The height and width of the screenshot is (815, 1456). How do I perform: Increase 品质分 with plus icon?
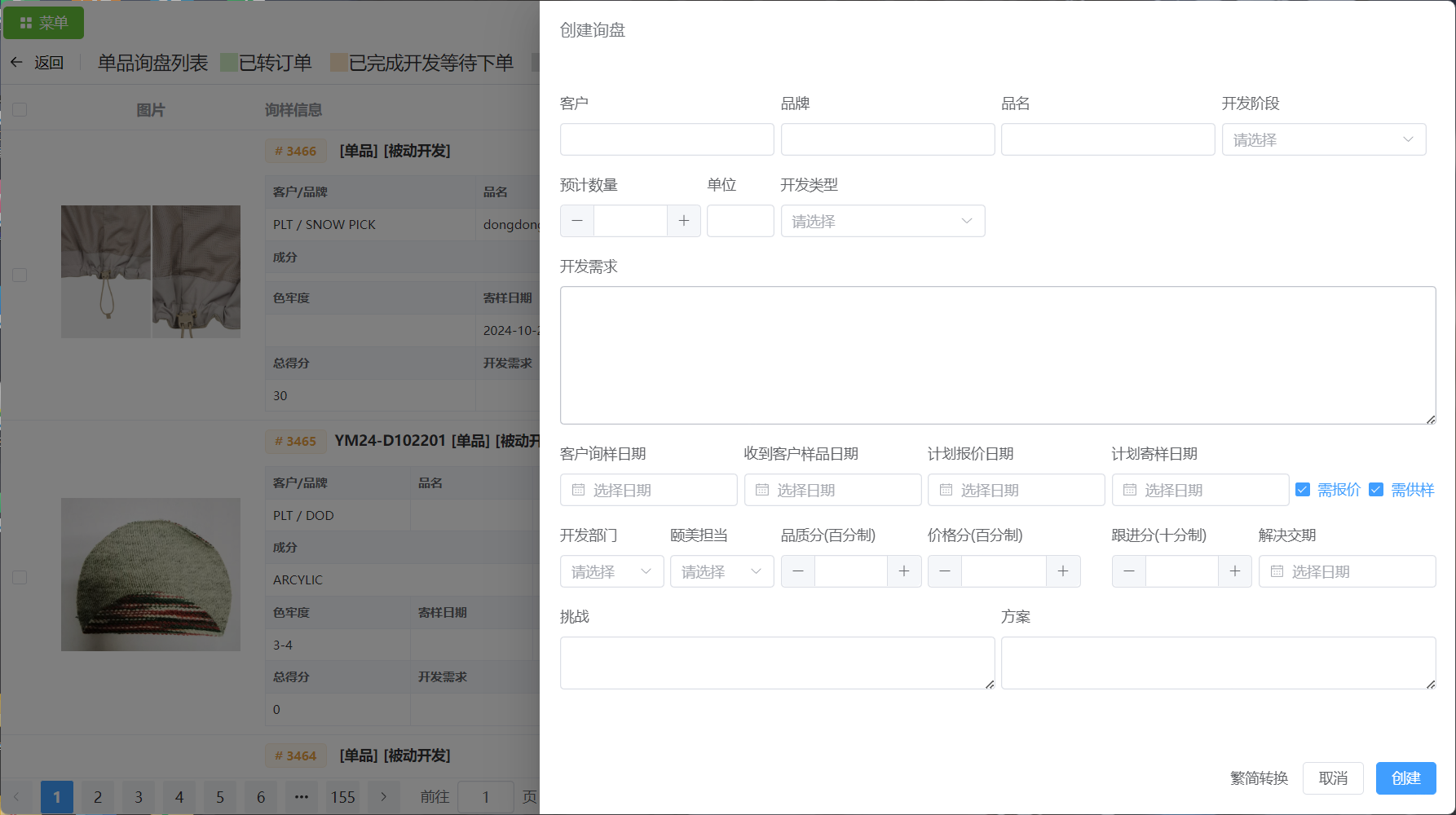coord(903,571)
